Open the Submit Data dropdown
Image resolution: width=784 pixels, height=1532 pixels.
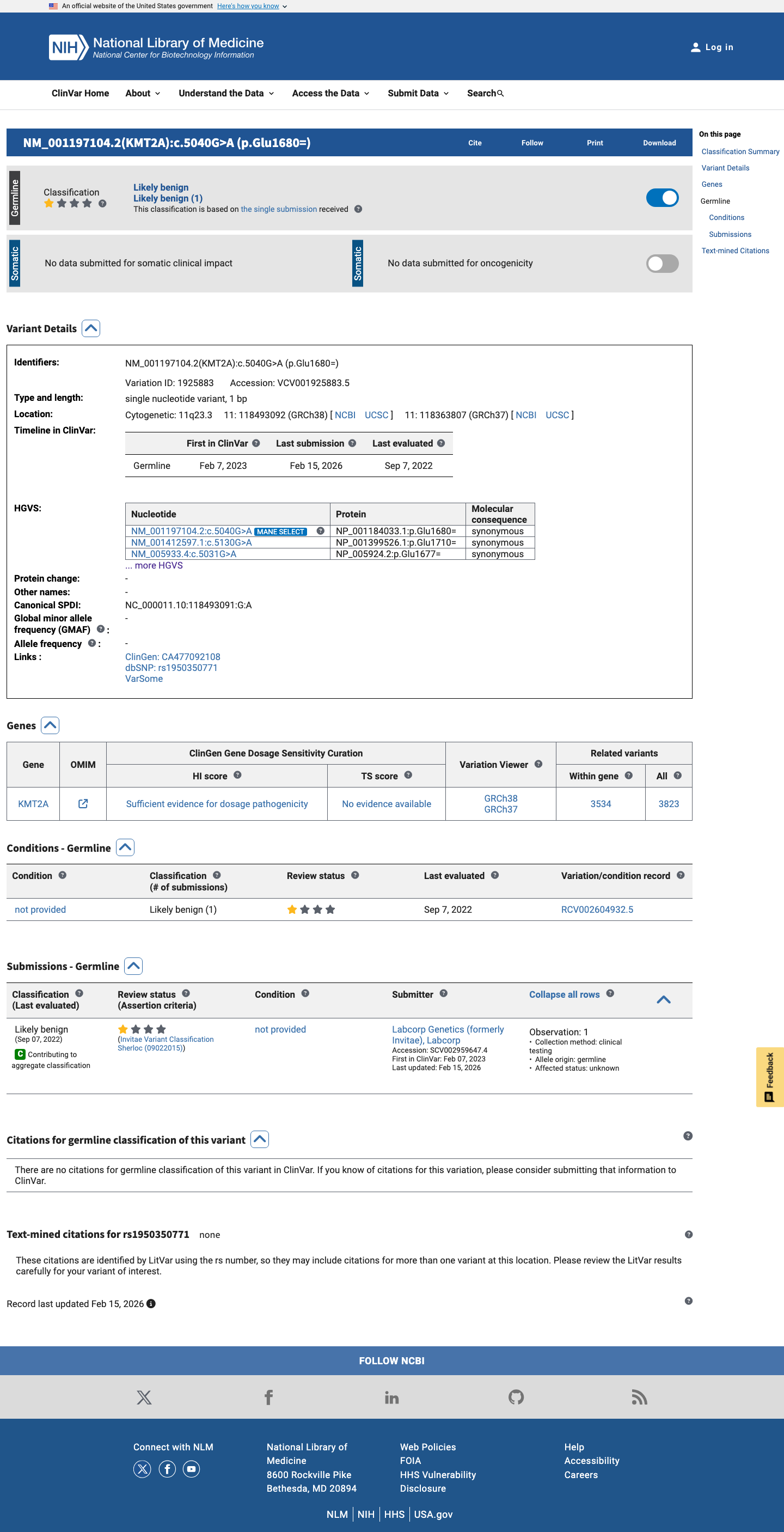pos(418,93)
